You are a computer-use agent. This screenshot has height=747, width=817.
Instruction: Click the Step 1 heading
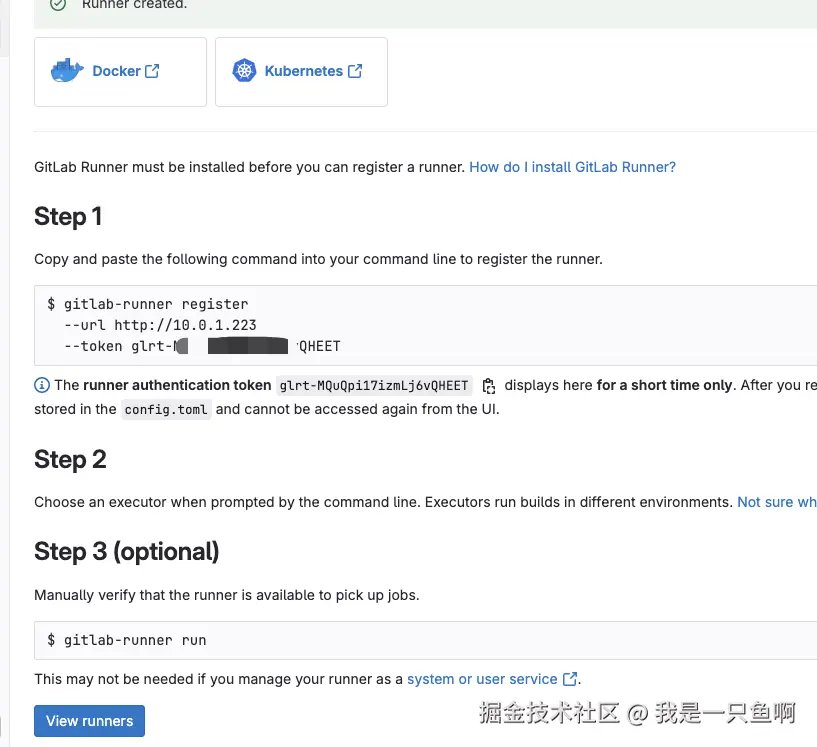point(68,217)
